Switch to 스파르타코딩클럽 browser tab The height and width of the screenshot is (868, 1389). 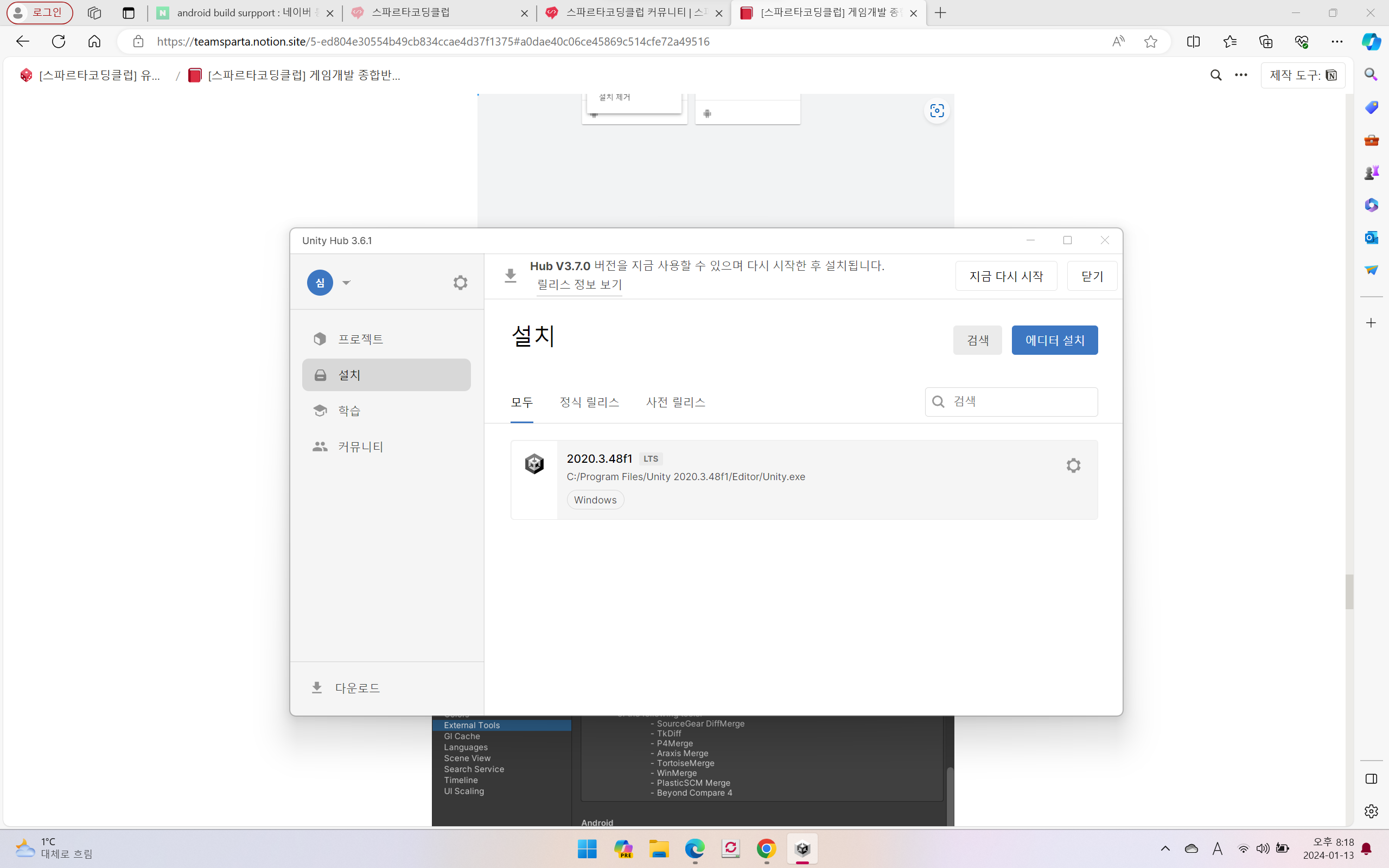point(439,13)
